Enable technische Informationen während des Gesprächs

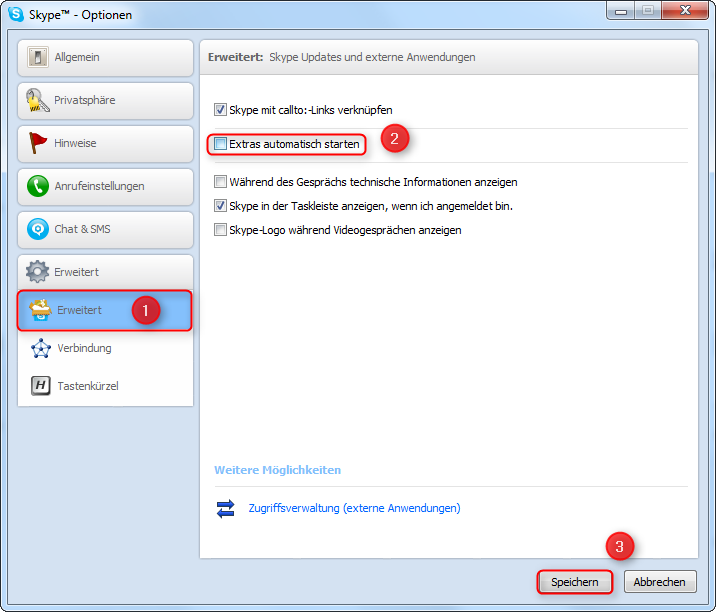tap(220, 182)
